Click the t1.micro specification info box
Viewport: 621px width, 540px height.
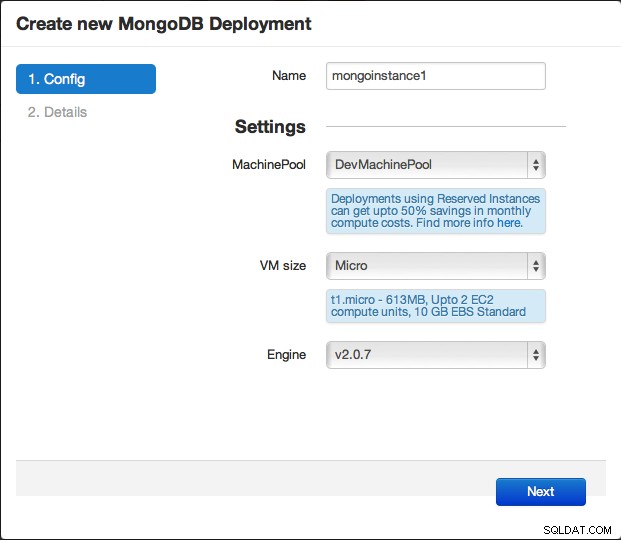point(436,306)
